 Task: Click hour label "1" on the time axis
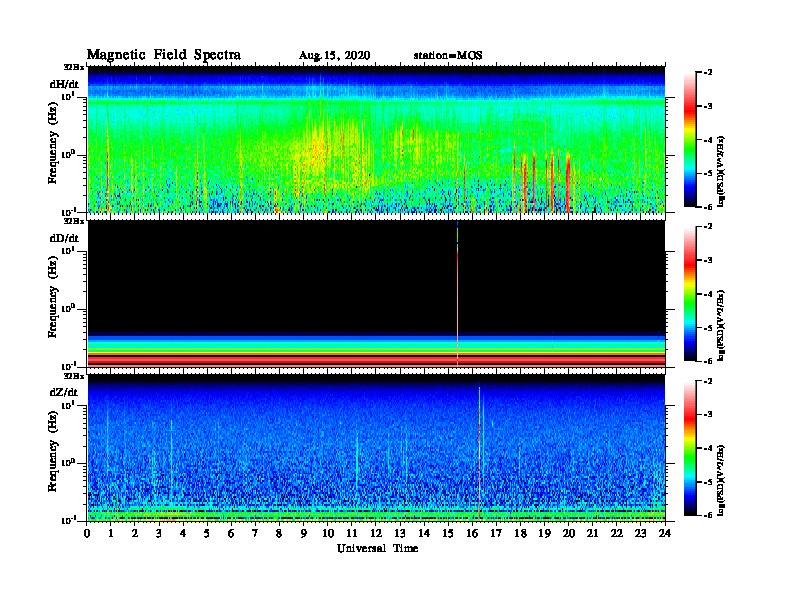pos(111,533)
